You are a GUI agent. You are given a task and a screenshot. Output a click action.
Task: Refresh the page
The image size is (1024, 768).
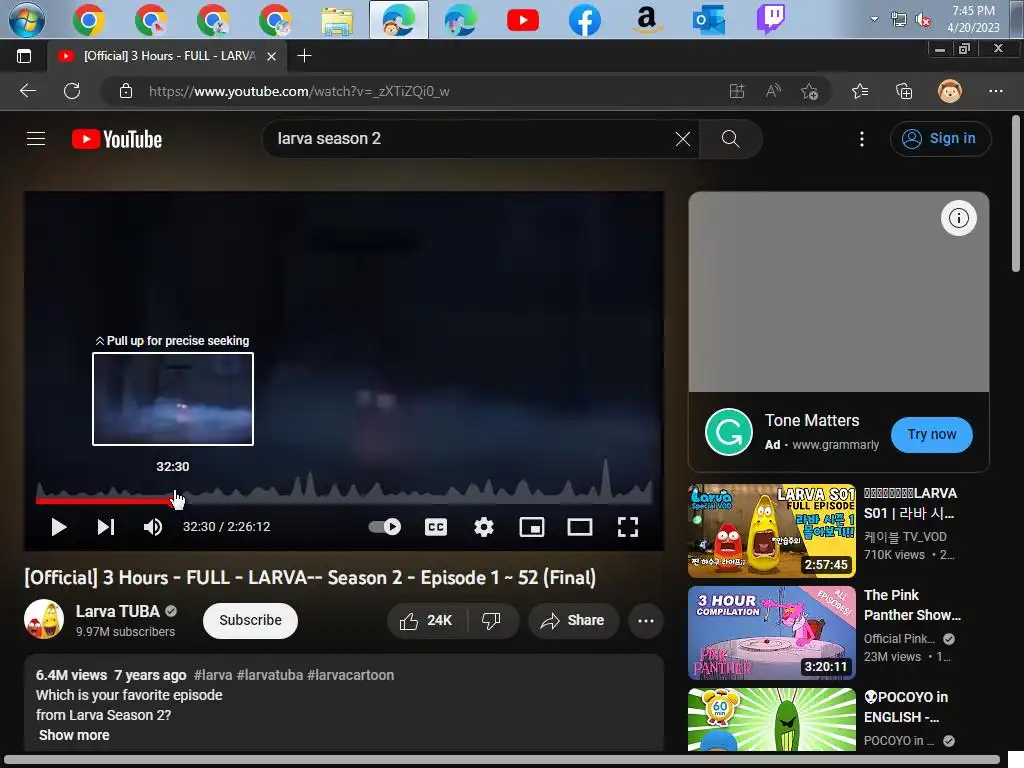[x=72, y=91]
